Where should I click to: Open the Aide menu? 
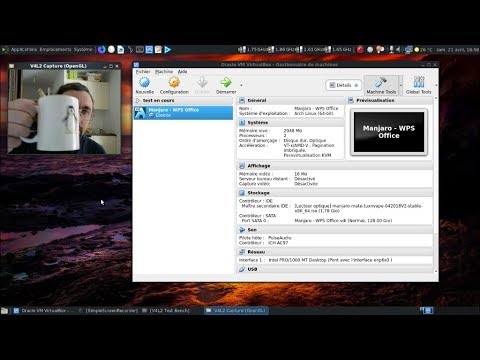coord(182,72)
